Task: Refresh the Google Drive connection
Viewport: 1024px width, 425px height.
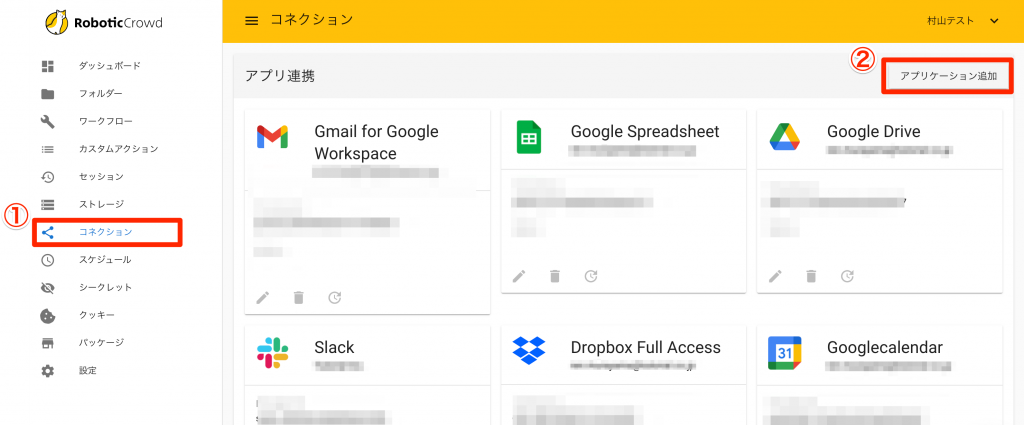Action: pyautogui.click(x=846, y=276)
